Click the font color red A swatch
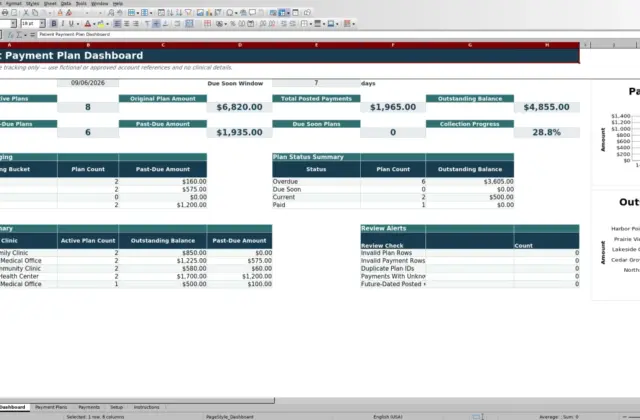640x420 pixels. pos(87,24)
